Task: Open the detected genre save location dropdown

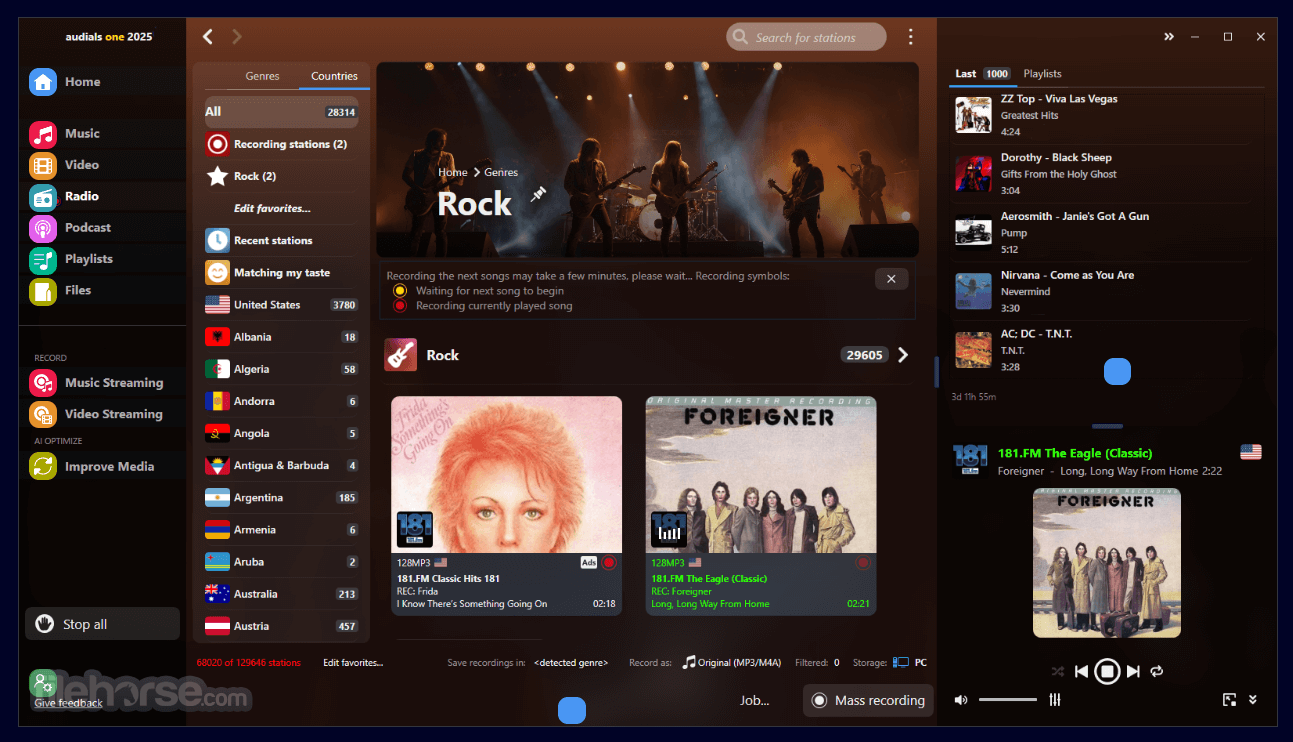Action: [x=571, y=662]
